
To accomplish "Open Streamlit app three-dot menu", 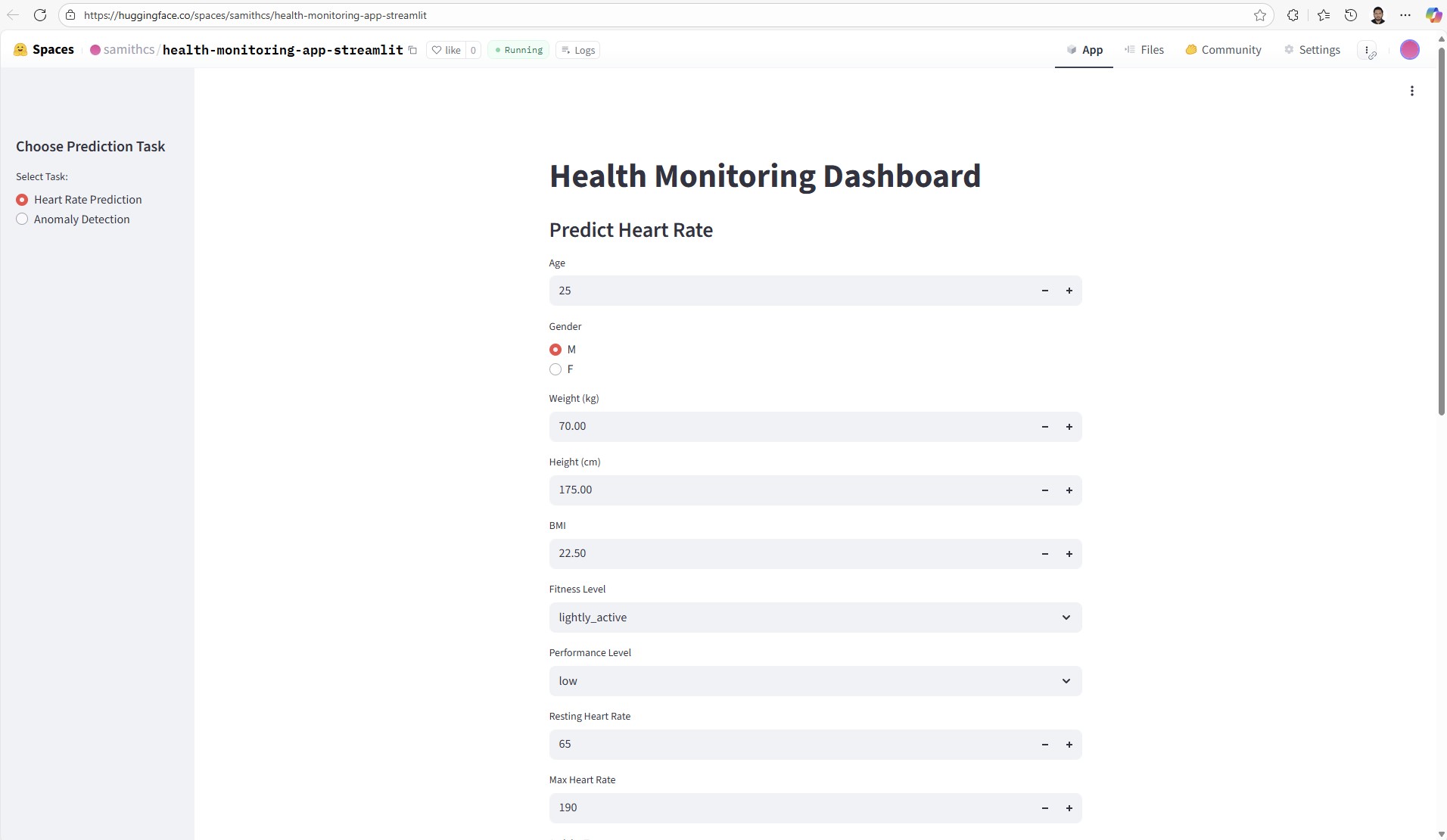I will pos(1411,91).
